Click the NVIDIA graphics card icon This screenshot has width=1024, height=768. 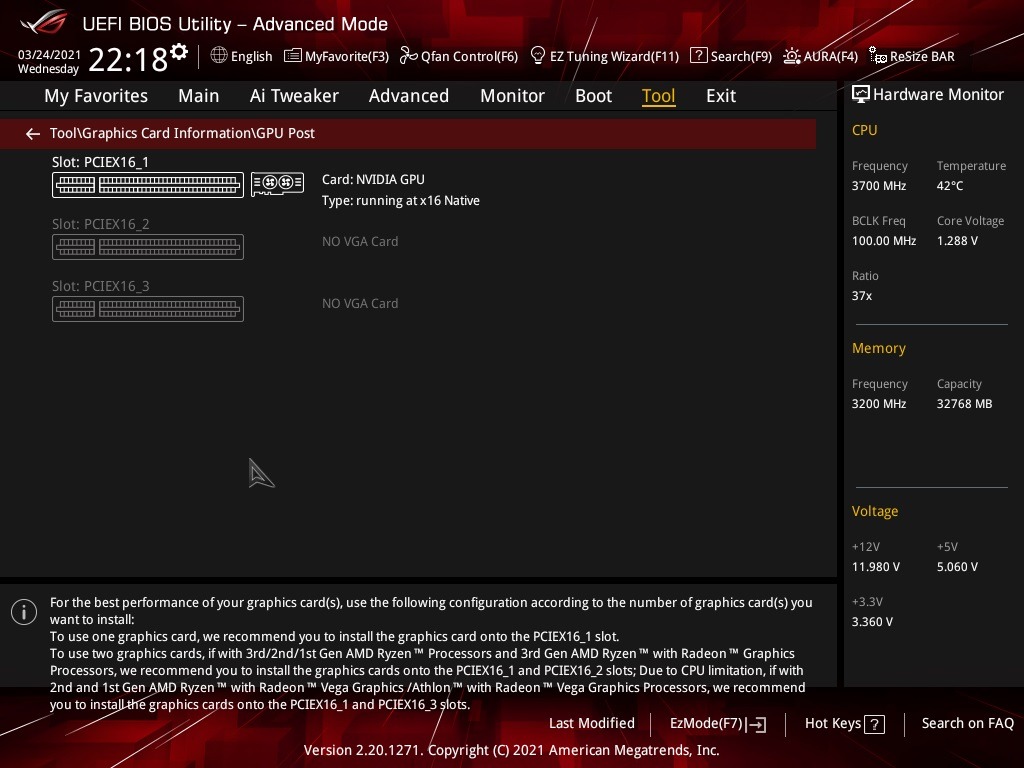coord(278,184)
